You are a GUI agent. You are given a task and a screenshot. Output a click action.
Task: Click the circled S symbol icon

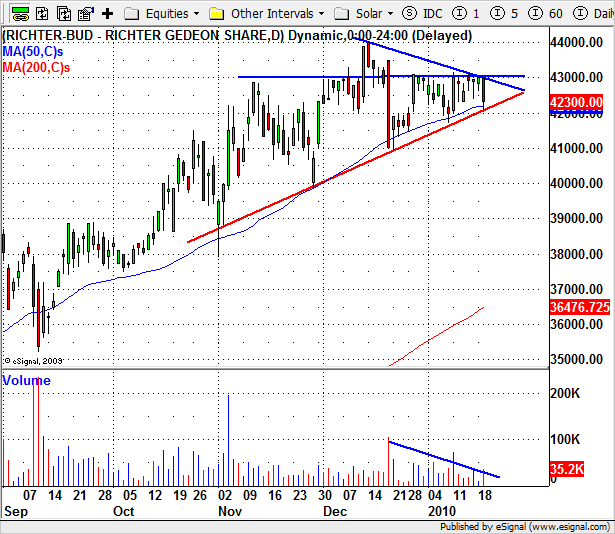pyautogui.click(x=409, y=14)
